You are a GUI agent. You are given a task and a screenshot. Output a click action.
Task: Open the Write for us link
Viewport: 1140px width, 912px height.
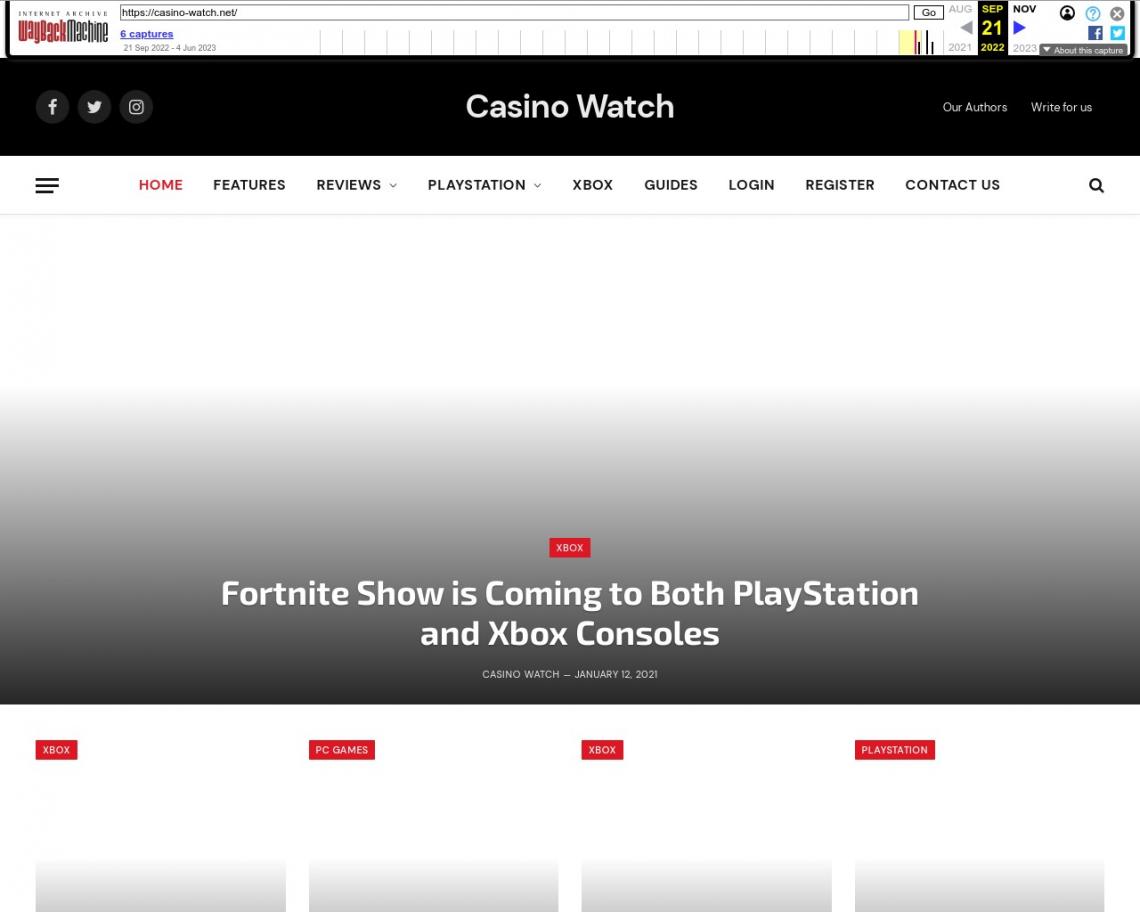(x=1061, y=107)
